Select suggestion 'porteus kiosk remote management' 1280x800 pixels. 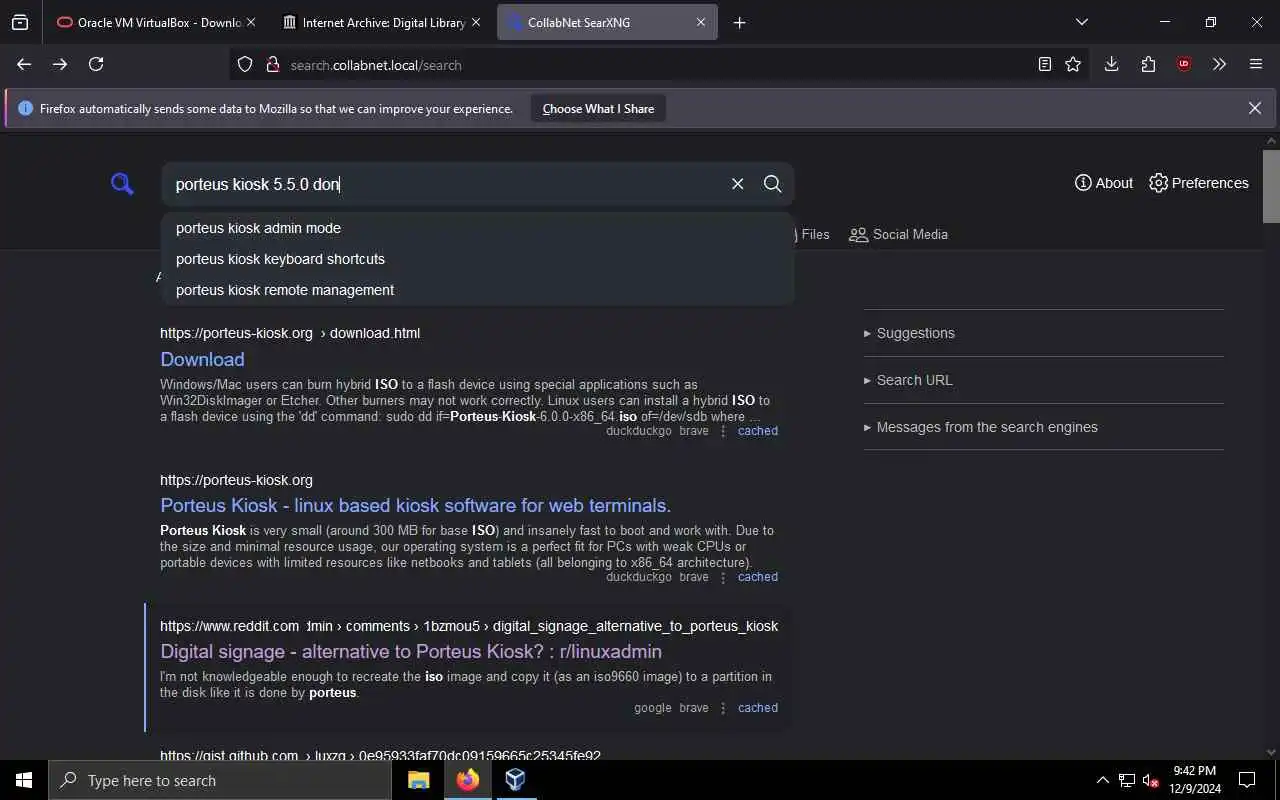(285, 290)
